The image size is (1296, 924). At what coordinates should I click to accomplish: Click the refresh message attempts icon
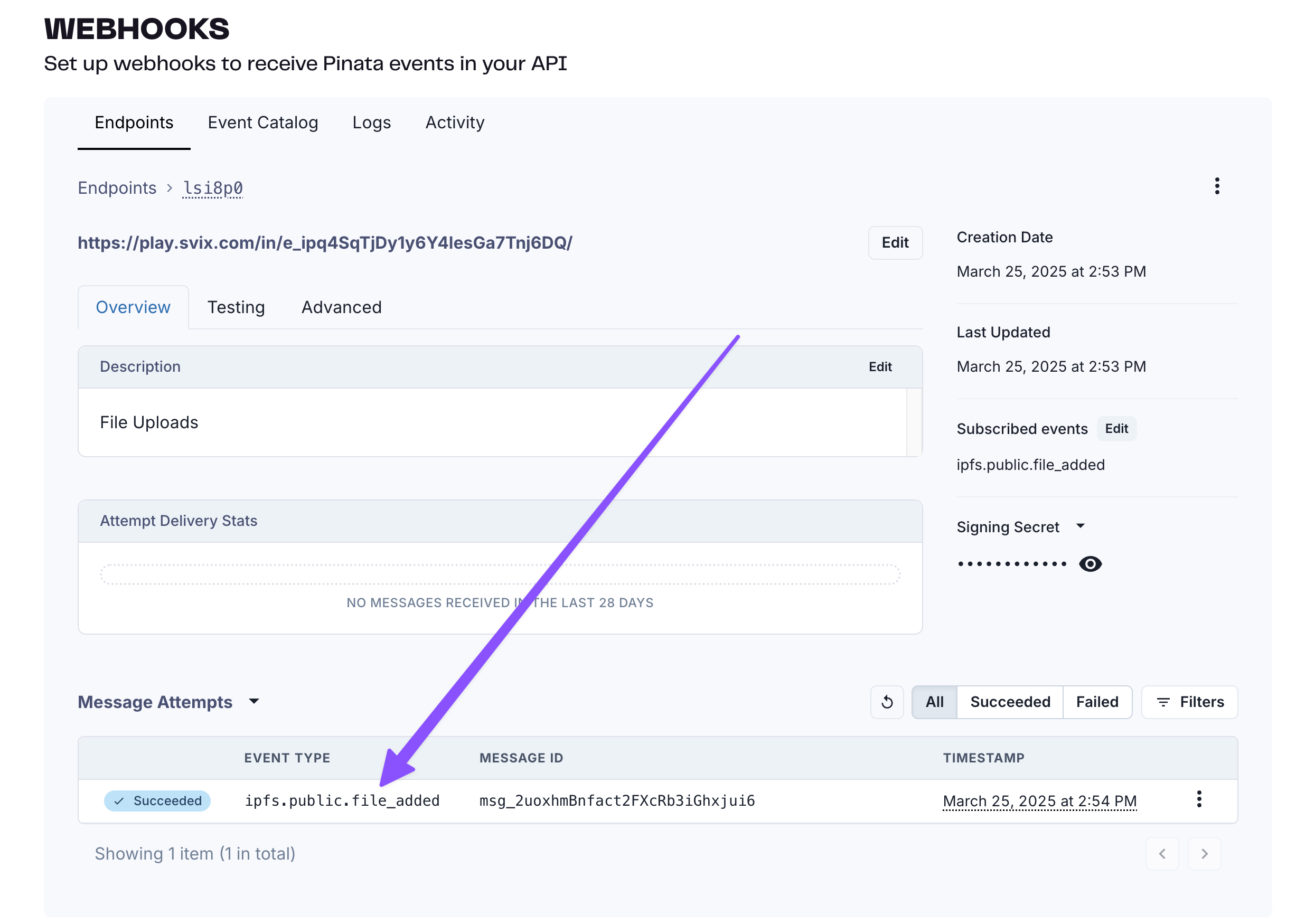coord(886,702)
